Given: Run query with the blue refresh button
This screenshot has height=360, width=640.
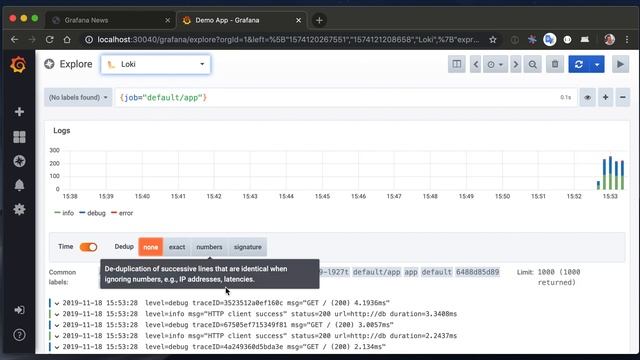Looking at the screenshot, I should click(x=579, y=64).
